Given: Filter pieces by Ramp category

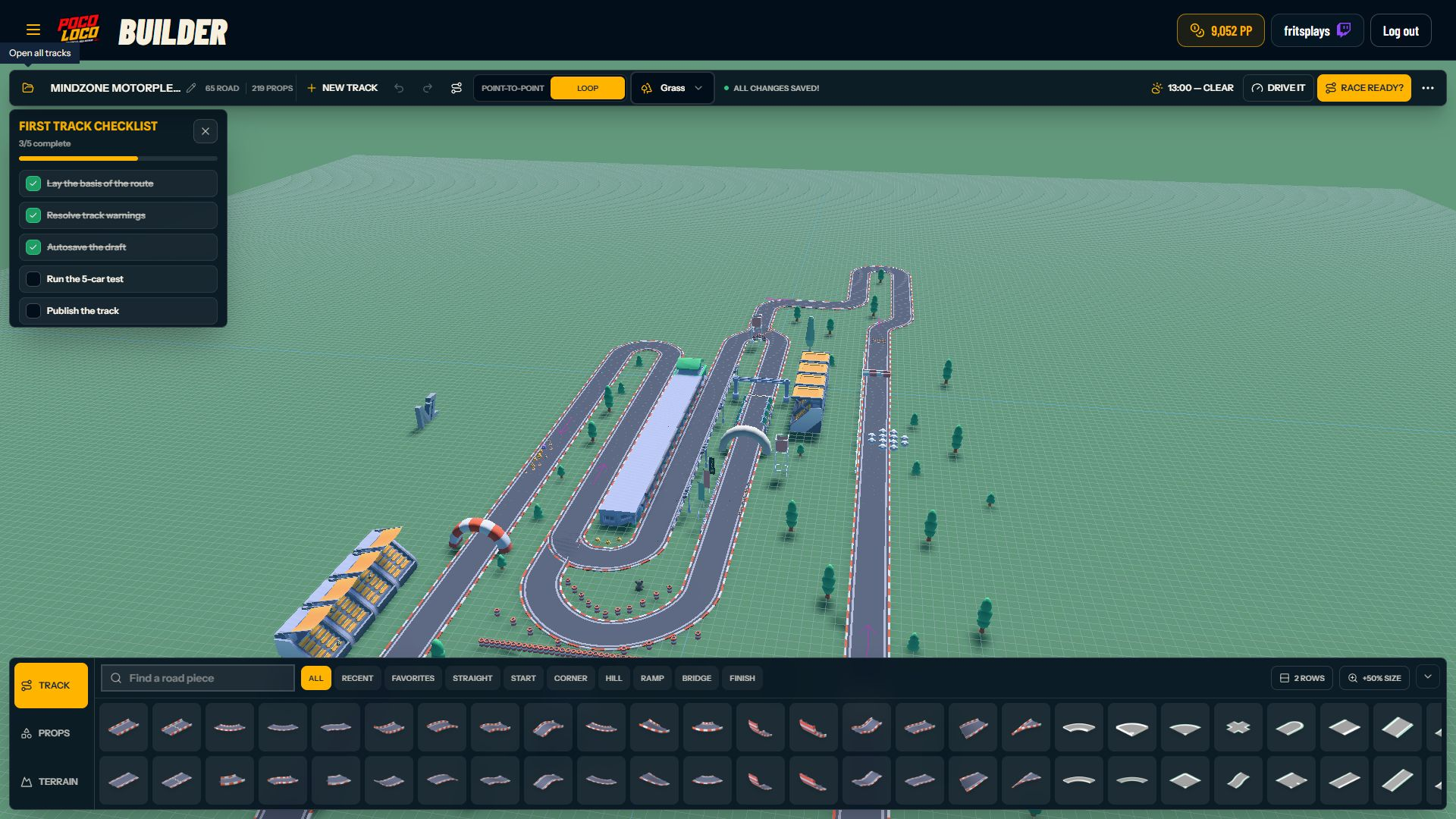Looking at the screenshot, I should click(x=652, y=678).
